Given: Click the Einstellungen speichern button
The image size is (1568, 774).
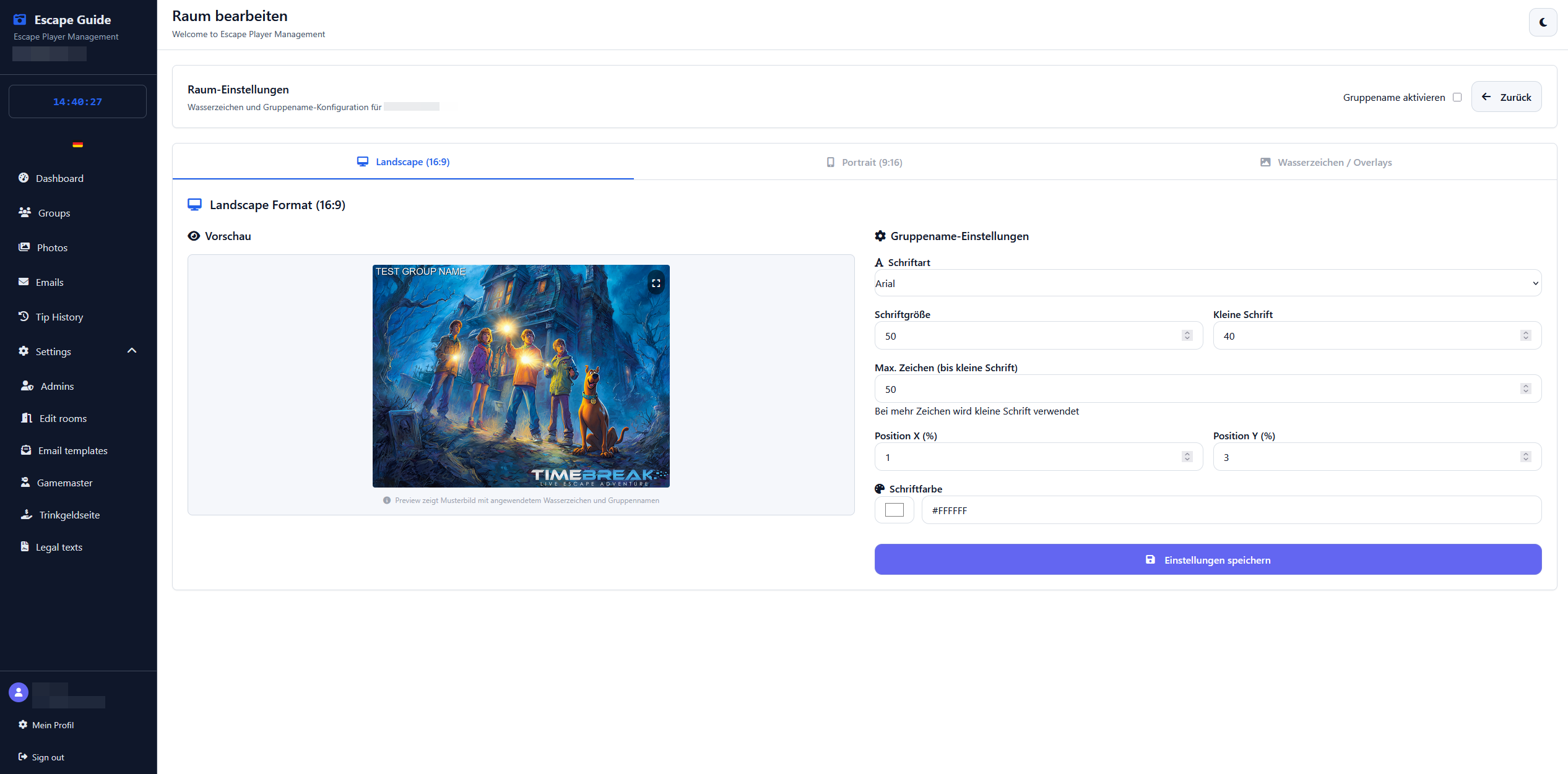Looking at the screenshot, I should tap(1208, 559).
